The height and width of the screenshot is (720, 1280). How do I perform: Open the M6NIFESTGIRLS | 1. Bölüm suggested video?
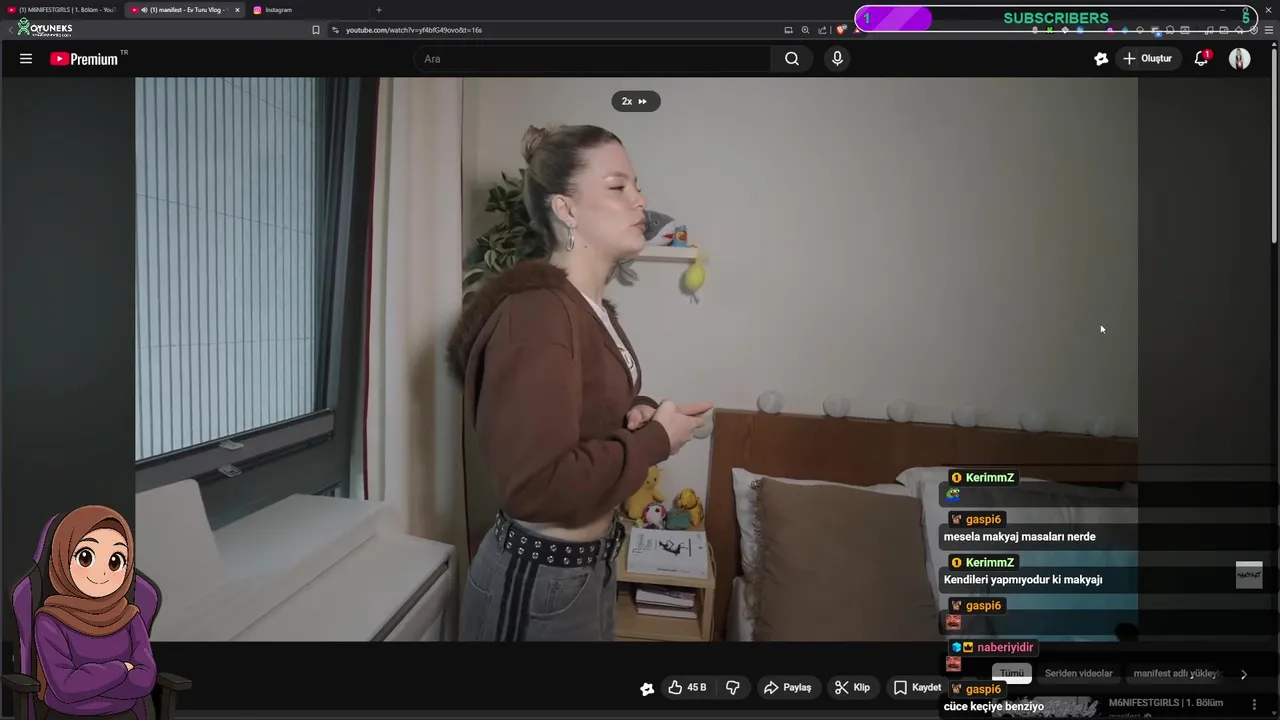click(1166, 703)
